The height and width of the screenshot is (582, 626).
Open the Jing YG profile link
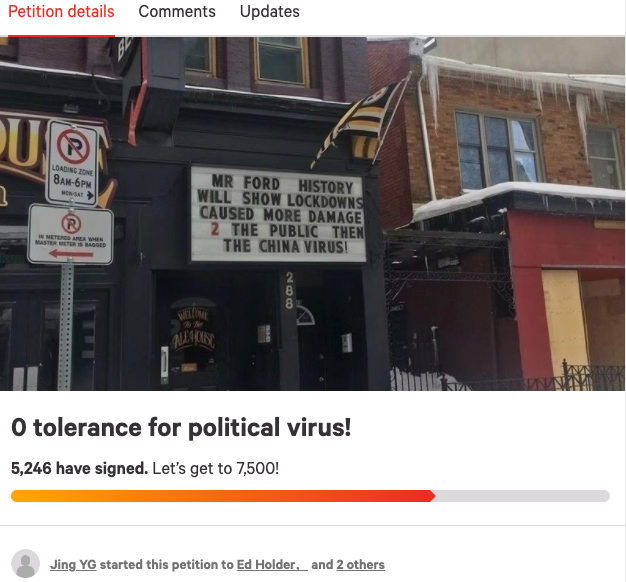[x=73, y=564]
